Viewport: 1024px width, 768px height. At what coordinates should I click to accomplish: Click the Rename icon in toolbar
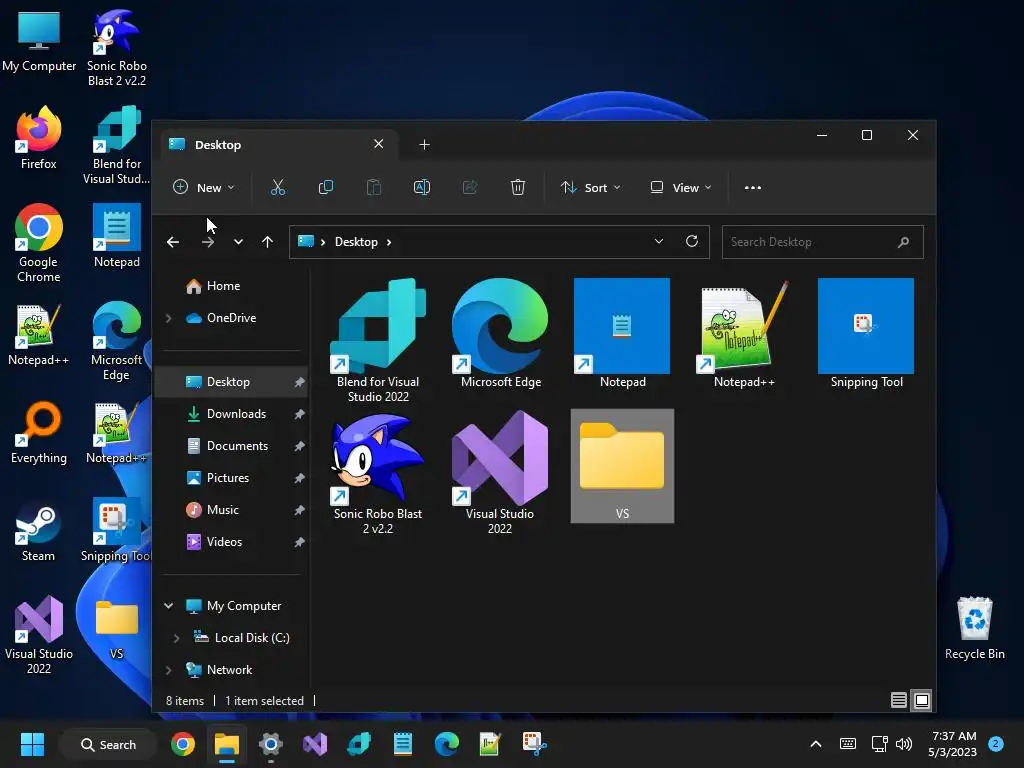point(422,187)
